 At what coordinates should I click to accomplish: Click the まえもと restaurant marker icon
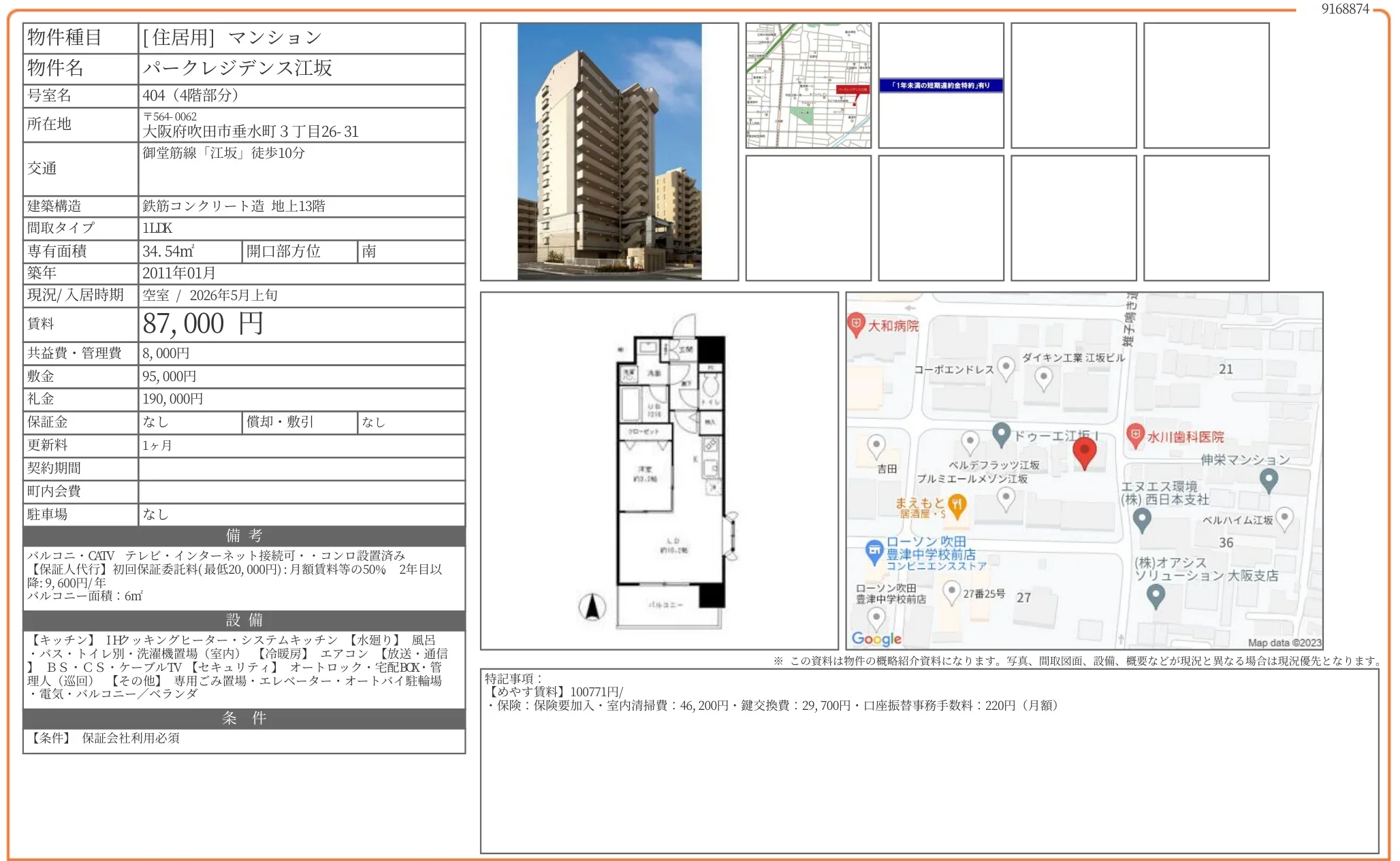pos(957,506)
